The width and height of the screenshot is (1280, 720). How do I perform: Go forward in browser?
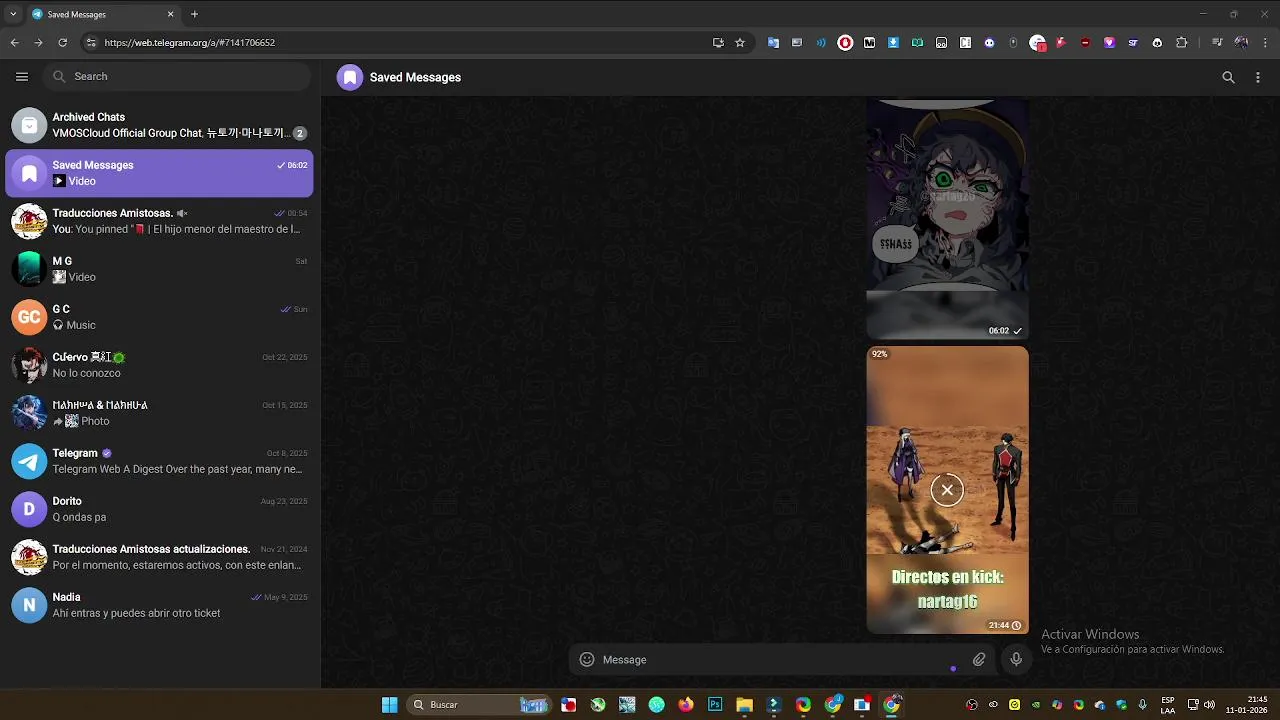pyautogui.click(x=38, y=42)
